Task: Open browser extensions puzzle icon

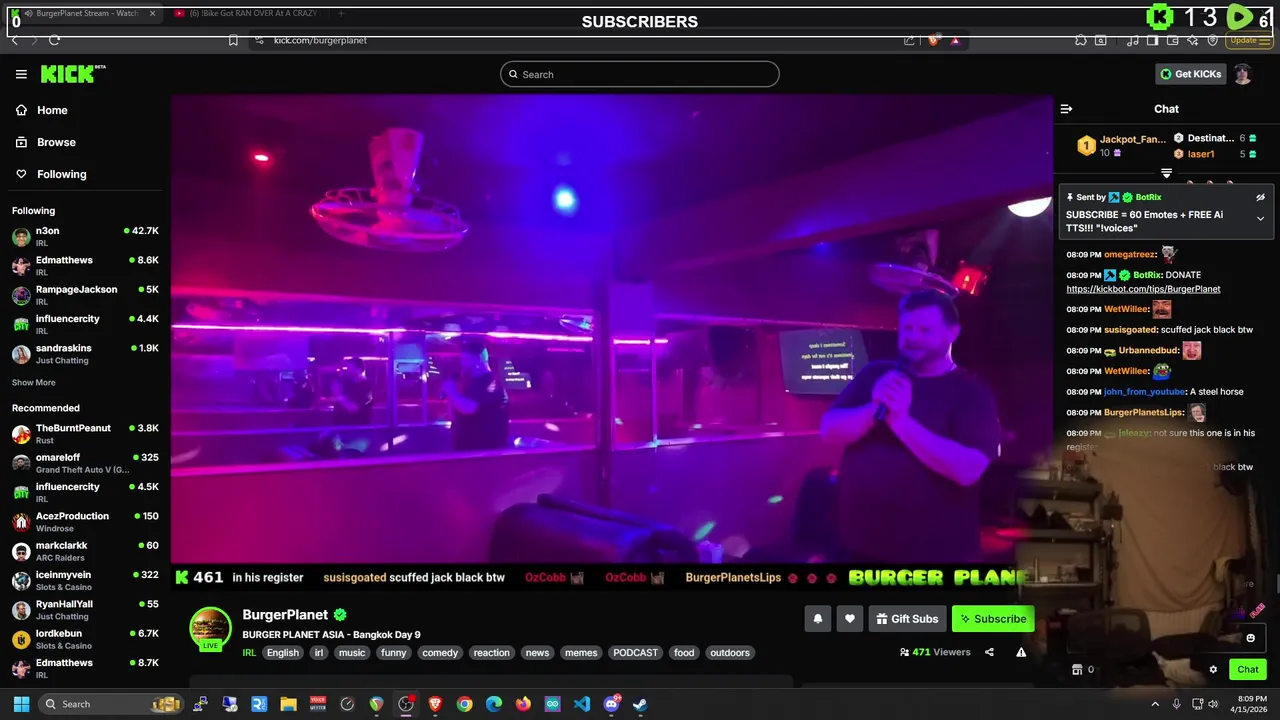Action: (x=1081, y=40)
